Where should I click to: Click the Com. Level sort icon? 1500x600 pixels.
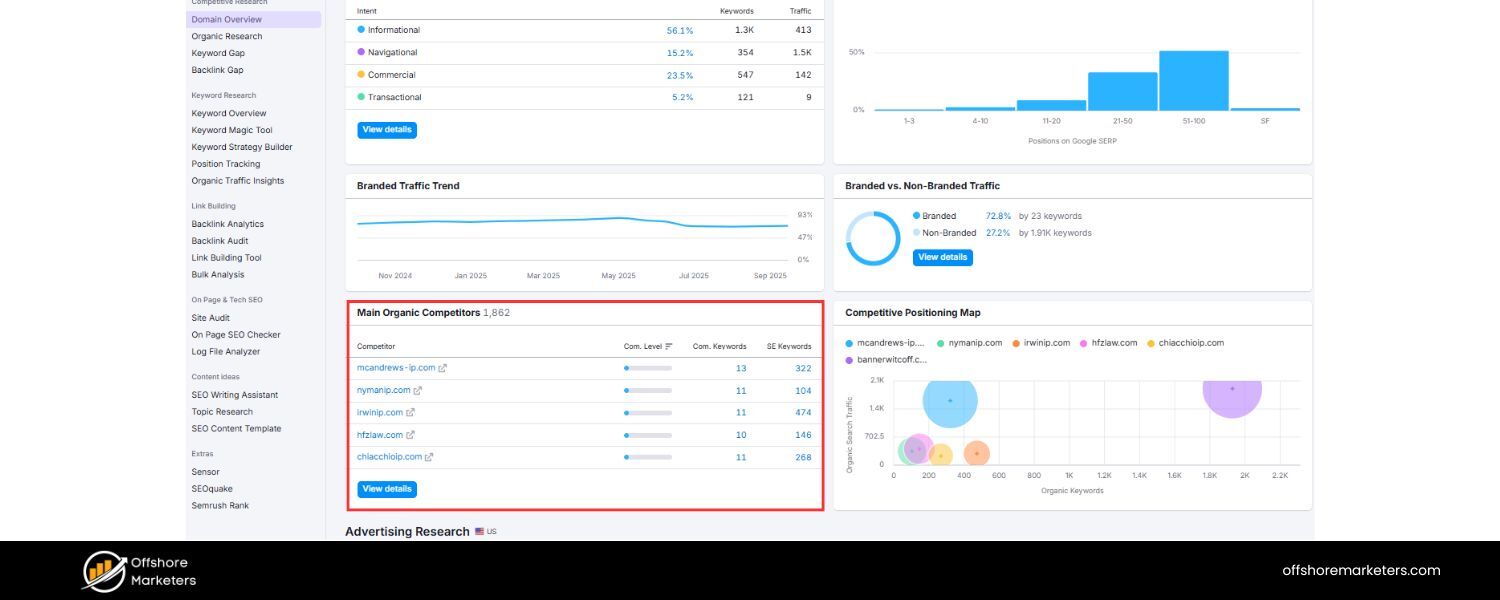(x=669, y=347)
